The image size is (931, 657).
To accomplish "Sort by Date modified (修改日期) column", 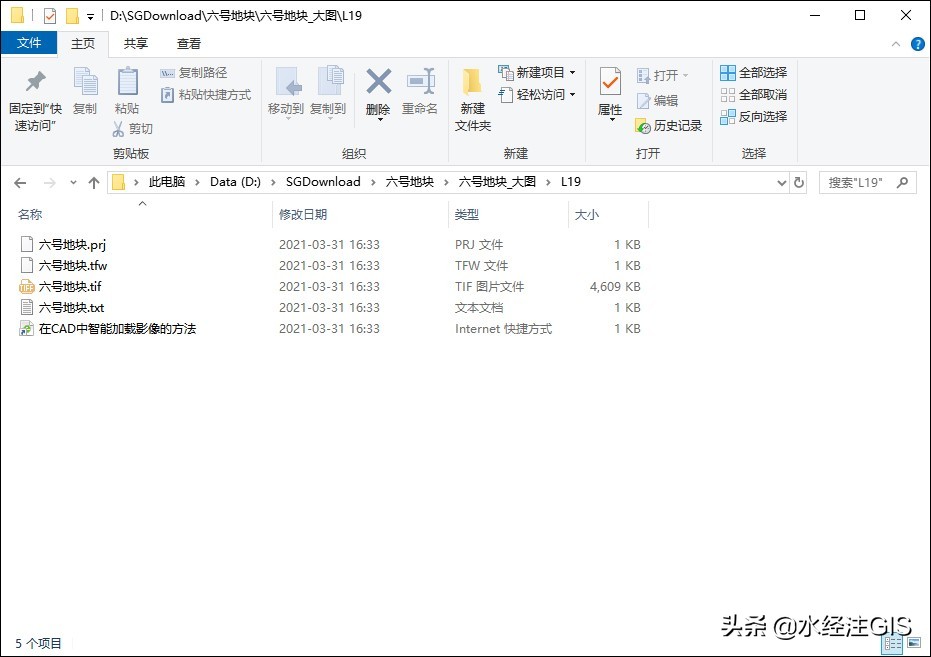I will click(360, 215).
